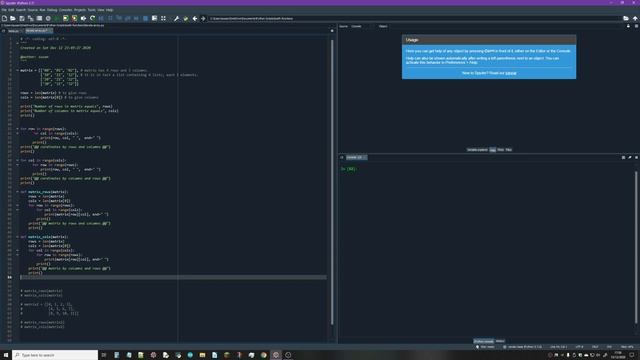Re-run last script icon
The width and height of the screenshot is (640, 360).
tap(92, 18)
